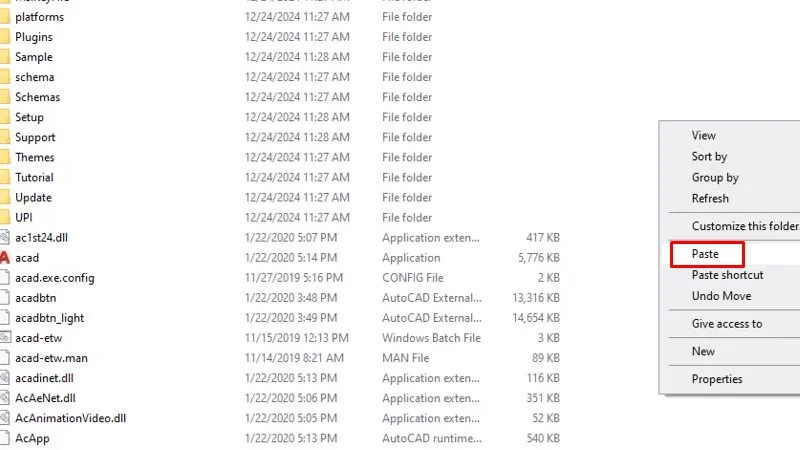Select the Themes folder icon
The width and height of the screenshot is (800, 450).
(4, 158)
